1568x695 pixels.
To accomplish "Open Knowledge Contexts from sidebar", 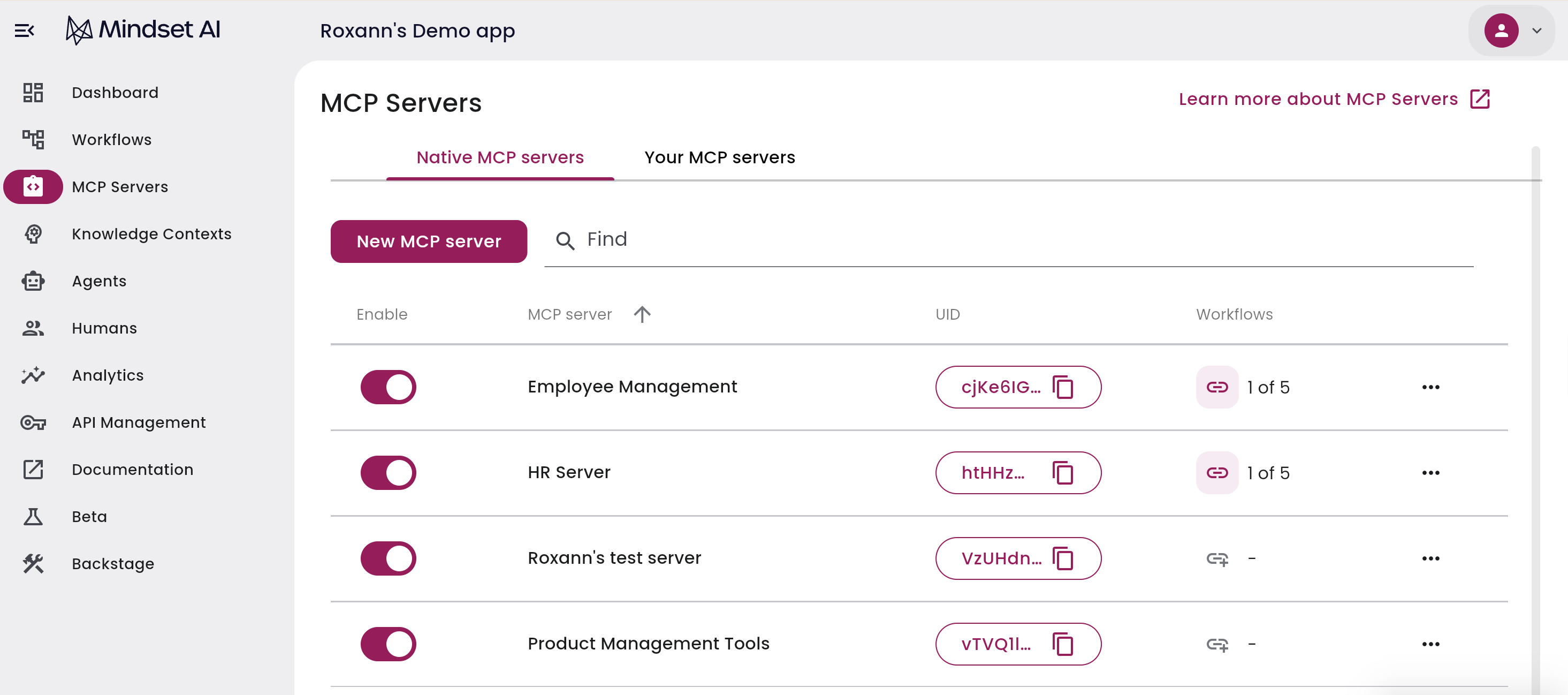I will tap(151, 234).
